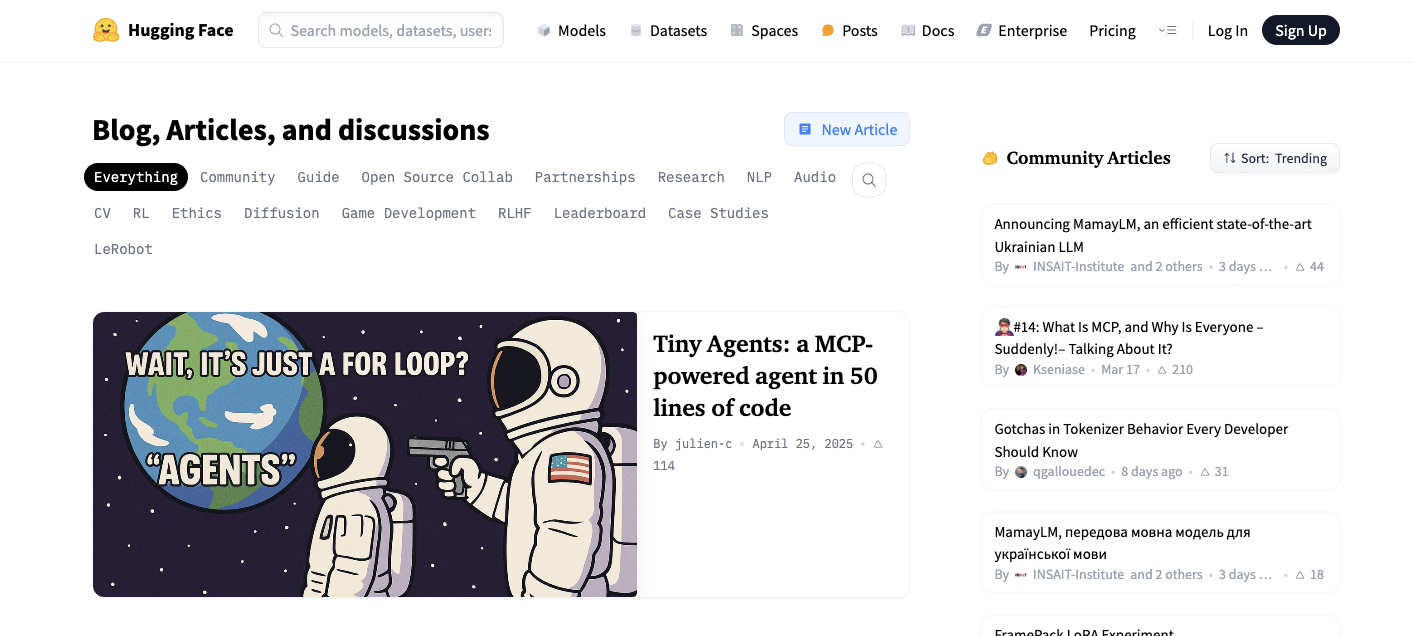Select the Guide filter tag
1414x636 pixels.
coord(318,177)
